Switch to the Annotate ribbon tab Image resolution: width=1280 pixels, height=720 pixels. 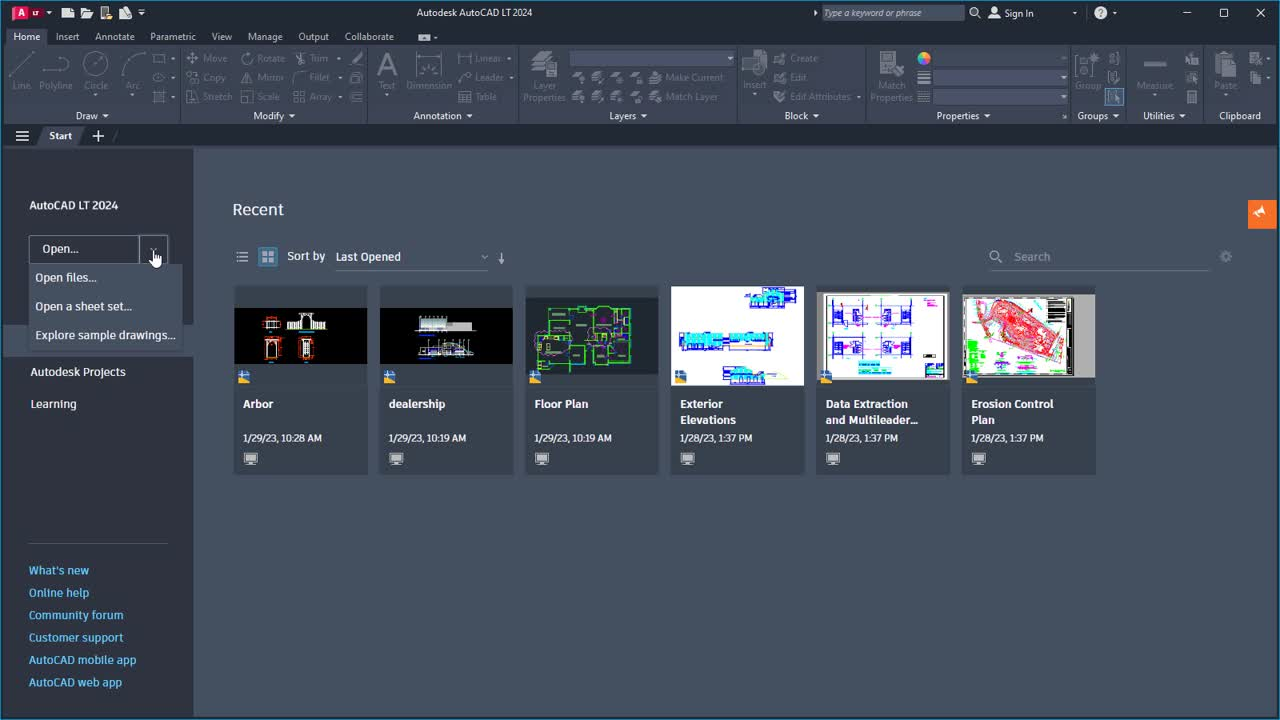tap(115, 37)
